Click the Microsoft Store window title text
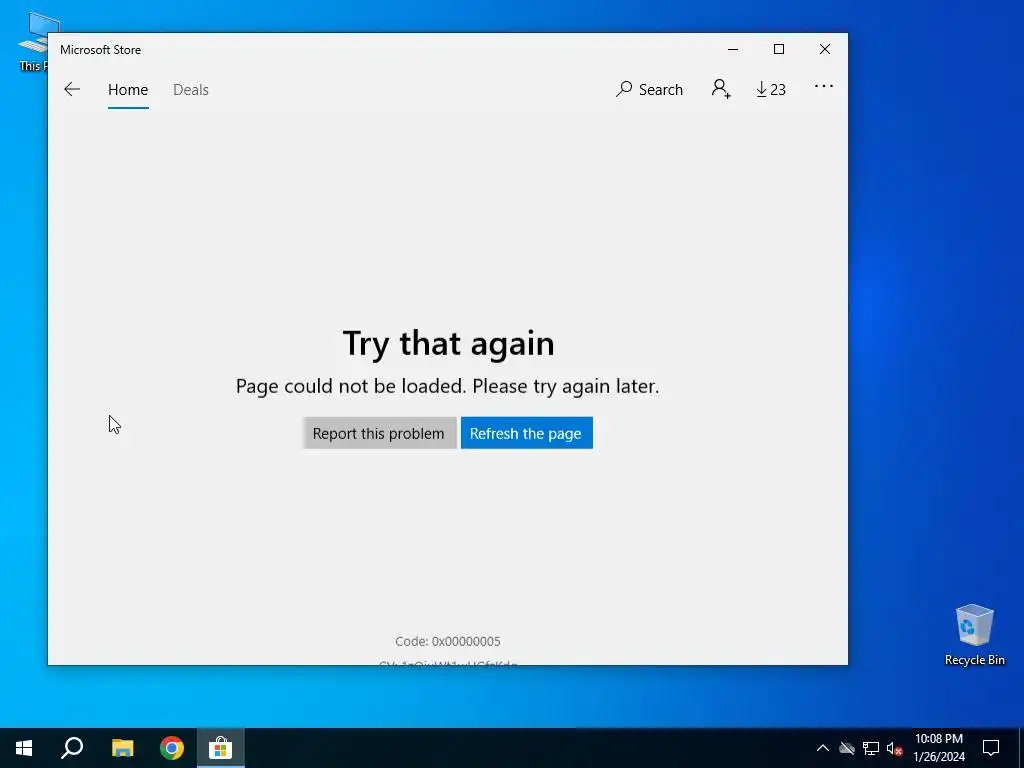 point(101,50)
